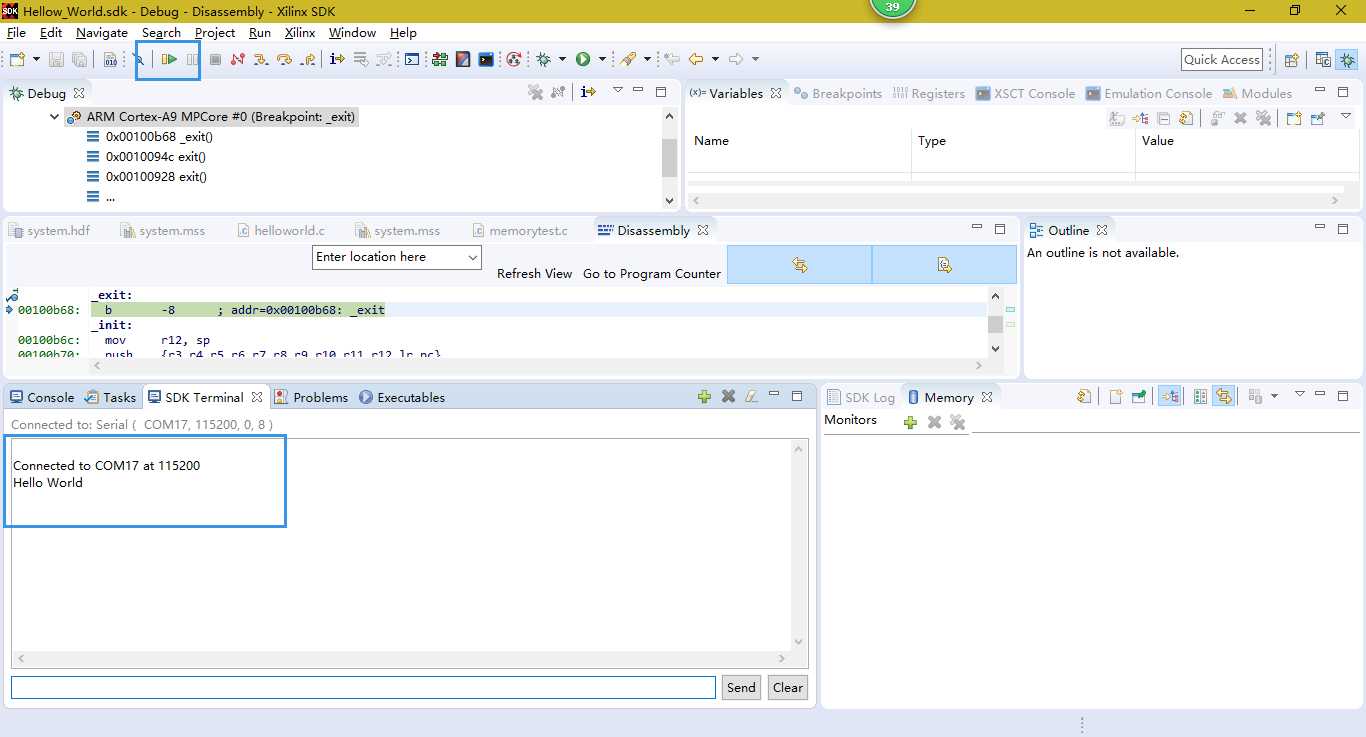Open dropdown next to Debug bug icon
Screen dimensions: 1366x737
pos(562,60)
